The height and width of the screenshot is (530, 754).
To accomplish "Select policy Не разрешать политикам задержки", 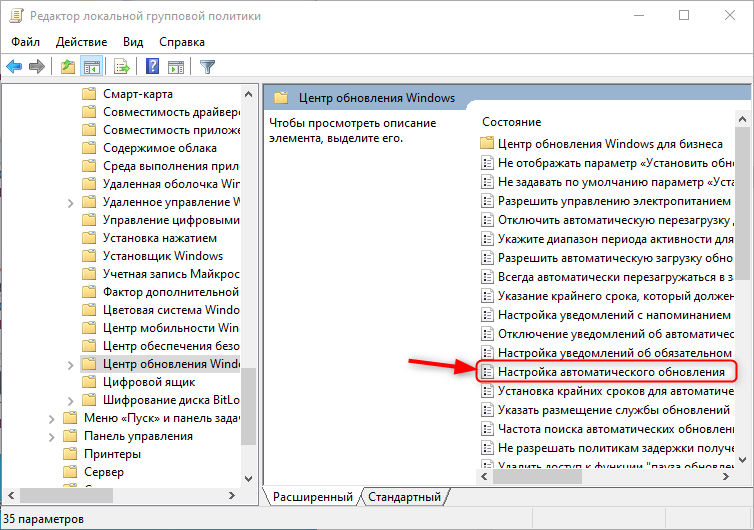I will 607,448.
